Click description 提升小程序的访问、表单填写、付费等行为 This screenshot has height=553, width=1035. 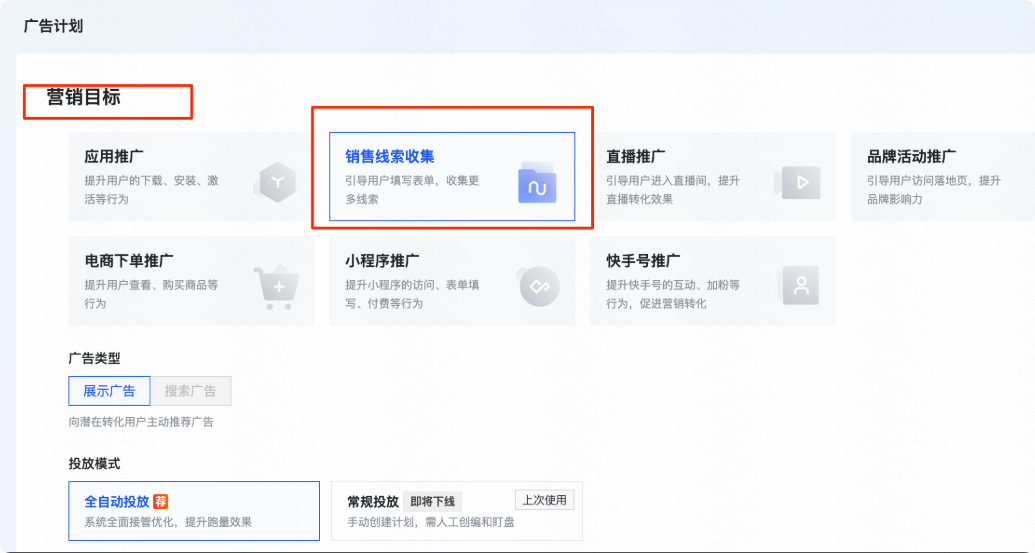click(x=413, y=294)
